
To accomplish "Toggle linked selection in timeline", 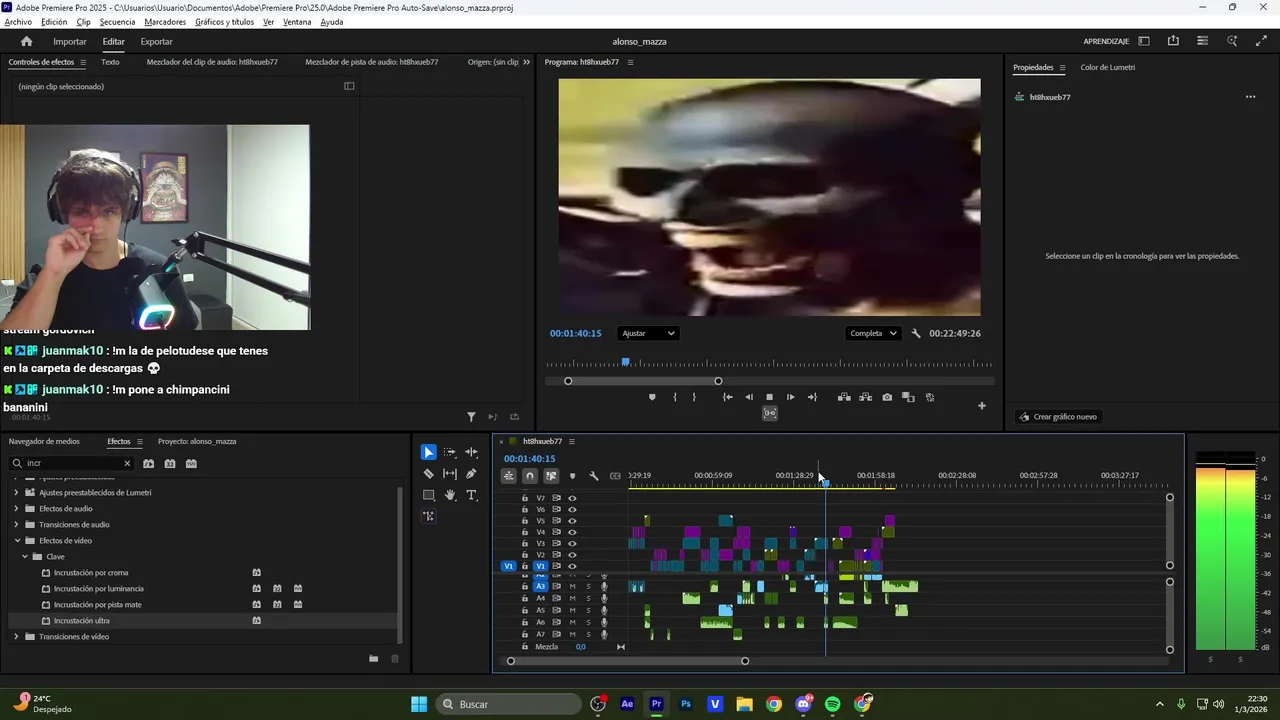I will click(x=551, y=476).
